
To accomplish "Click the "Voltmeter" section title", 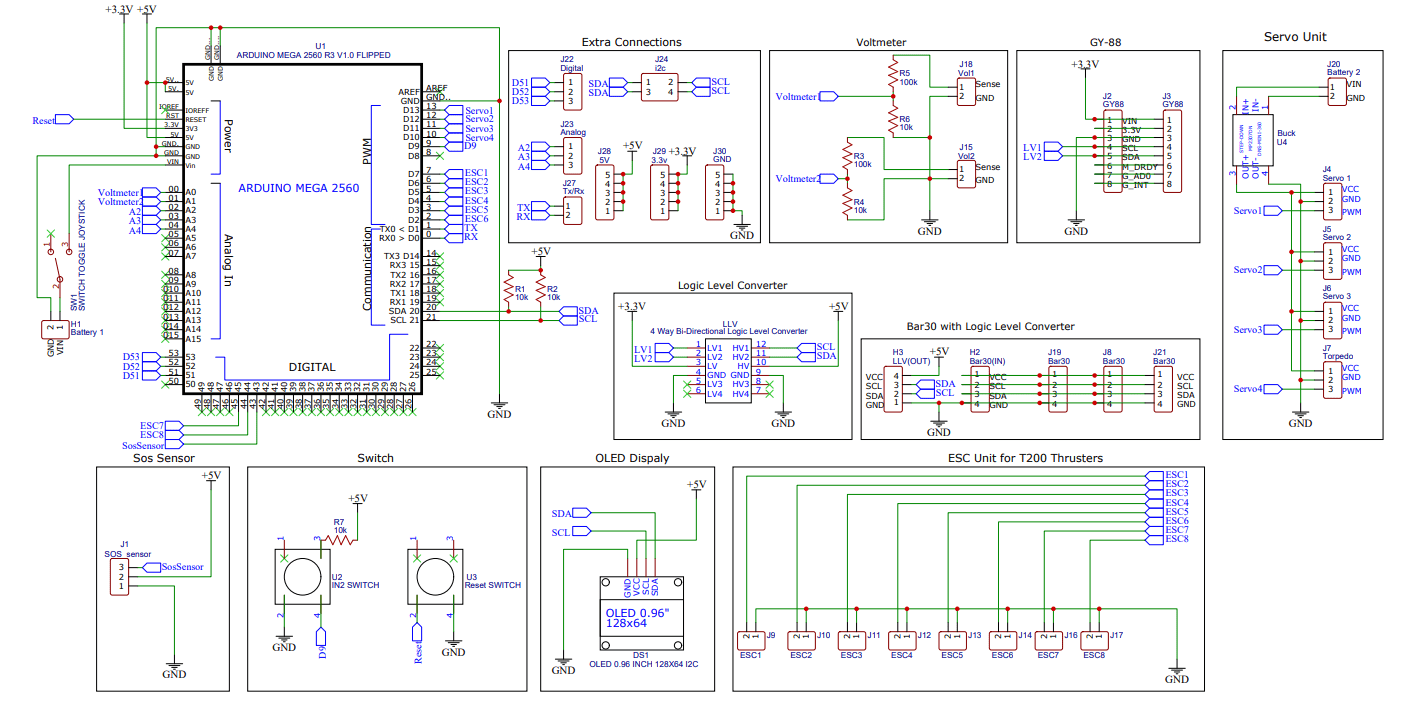I will tap(881, 42).
